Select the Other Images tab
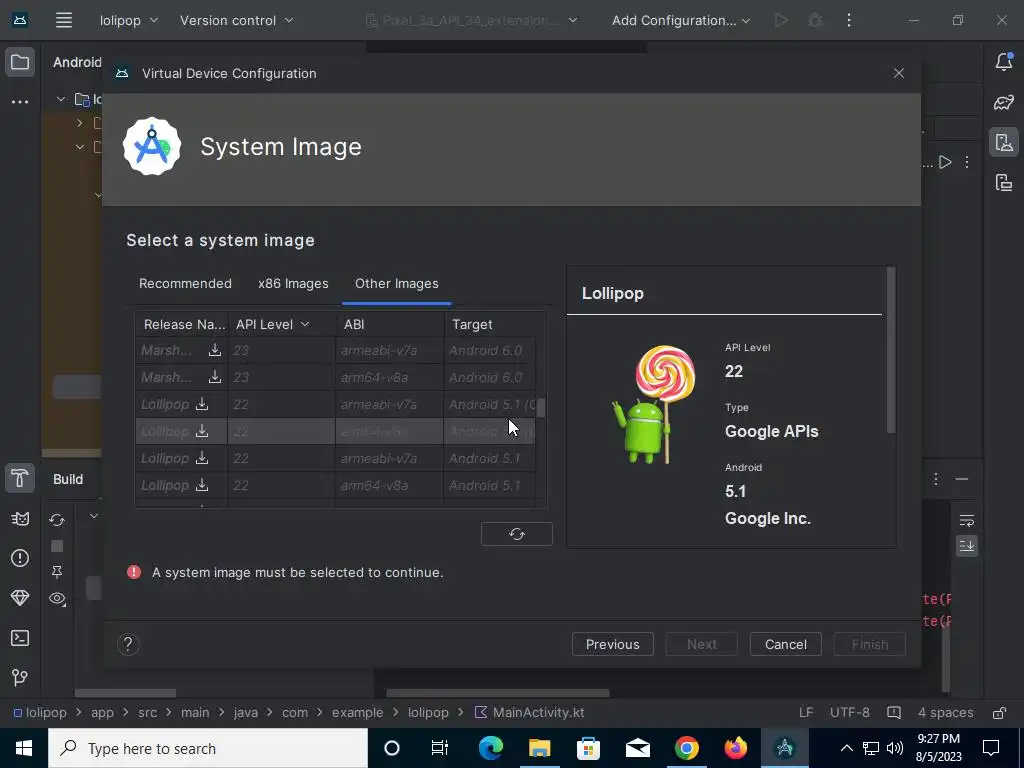The width and height of the screenshot is (1024, 768). click(396, 283)
